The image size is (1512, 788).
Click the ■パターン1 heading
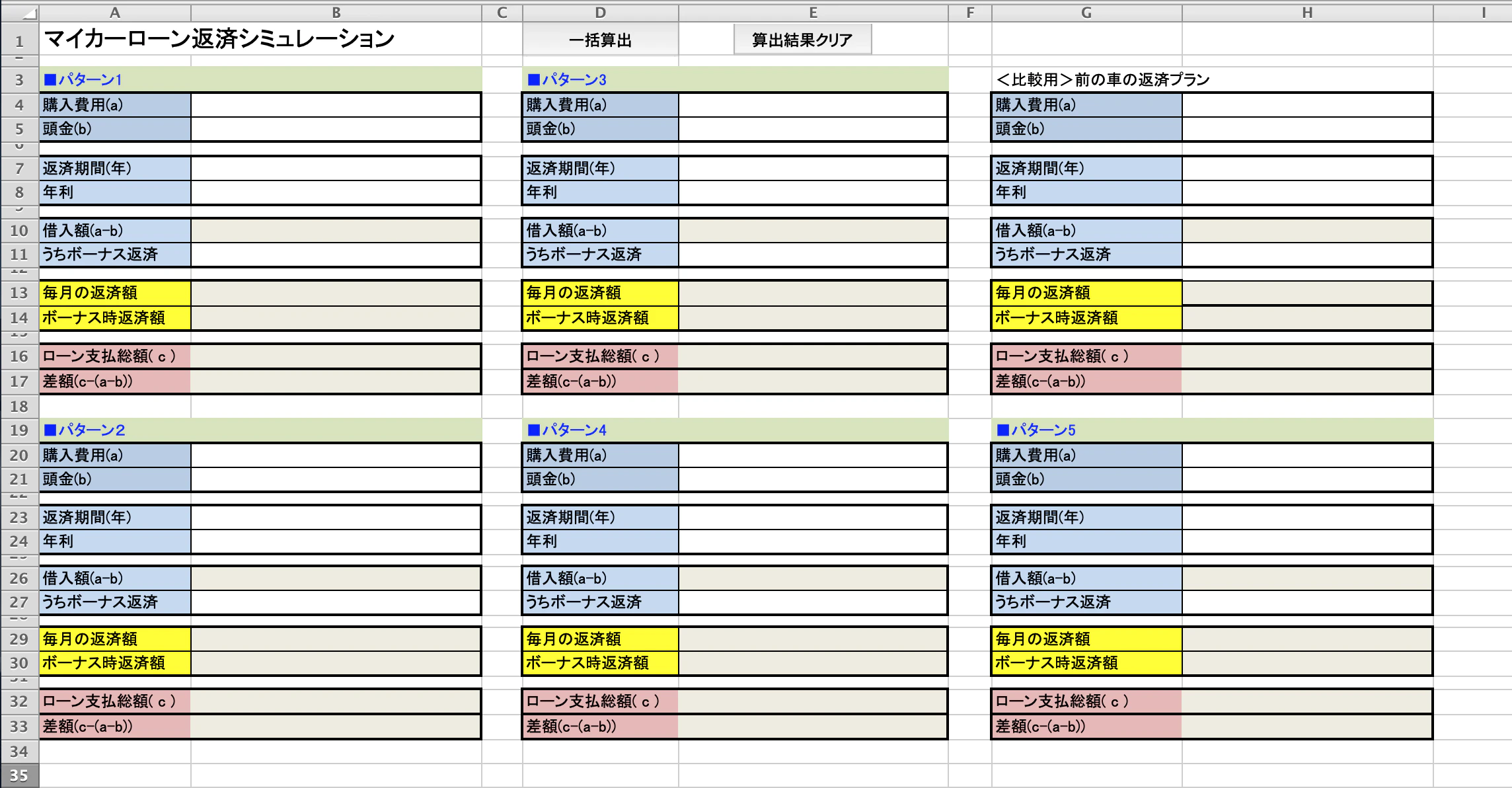point(83,80)
